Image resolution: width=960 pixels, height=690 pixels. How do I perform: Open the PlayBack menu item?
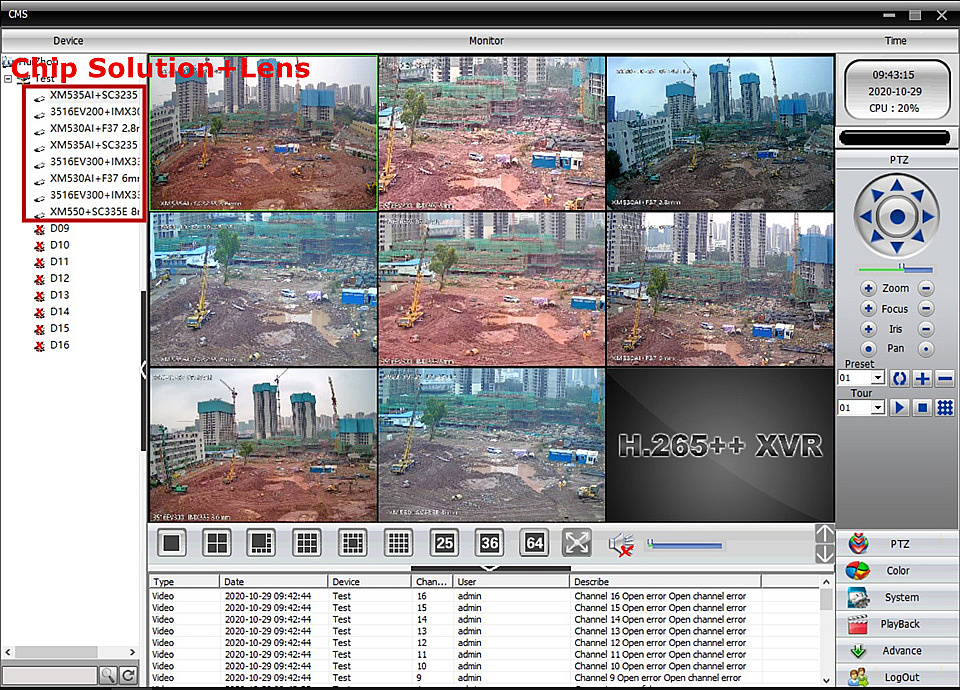[898, 624]
